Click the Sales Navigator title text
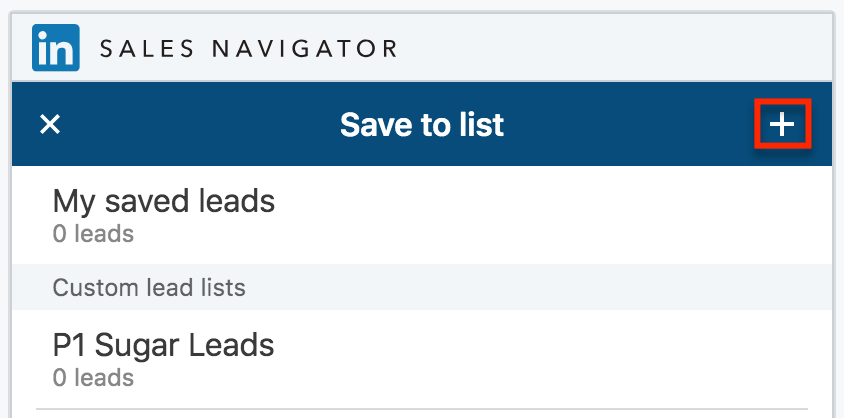 248,48
